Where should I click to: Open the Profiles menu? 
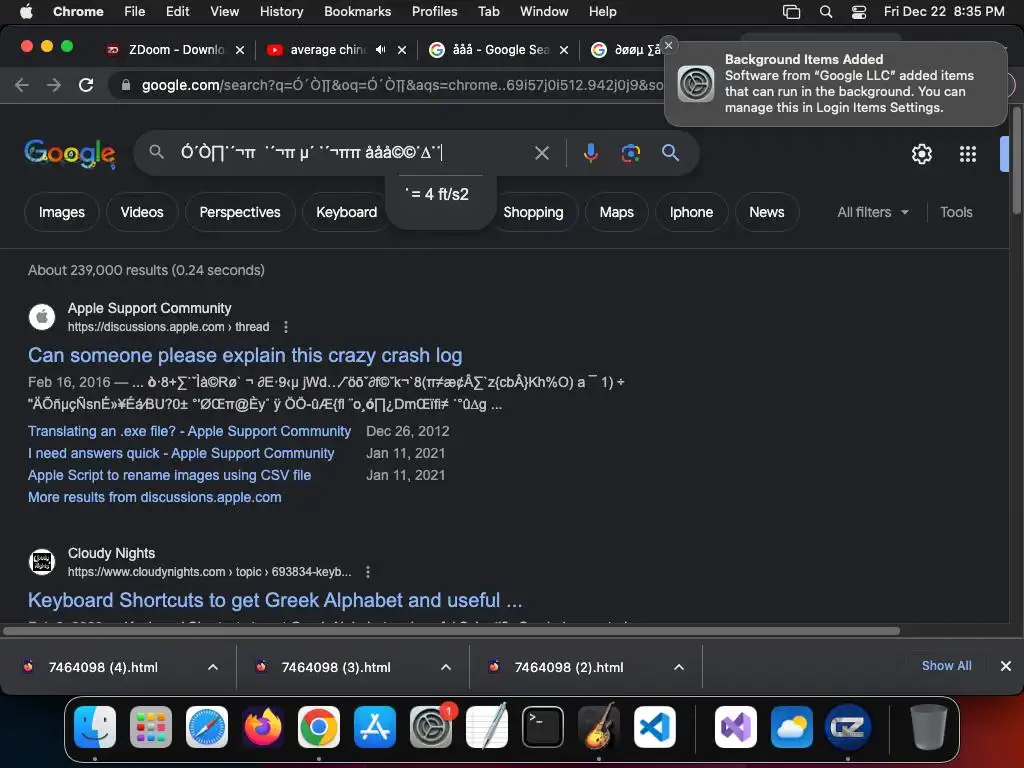[434, 11]
